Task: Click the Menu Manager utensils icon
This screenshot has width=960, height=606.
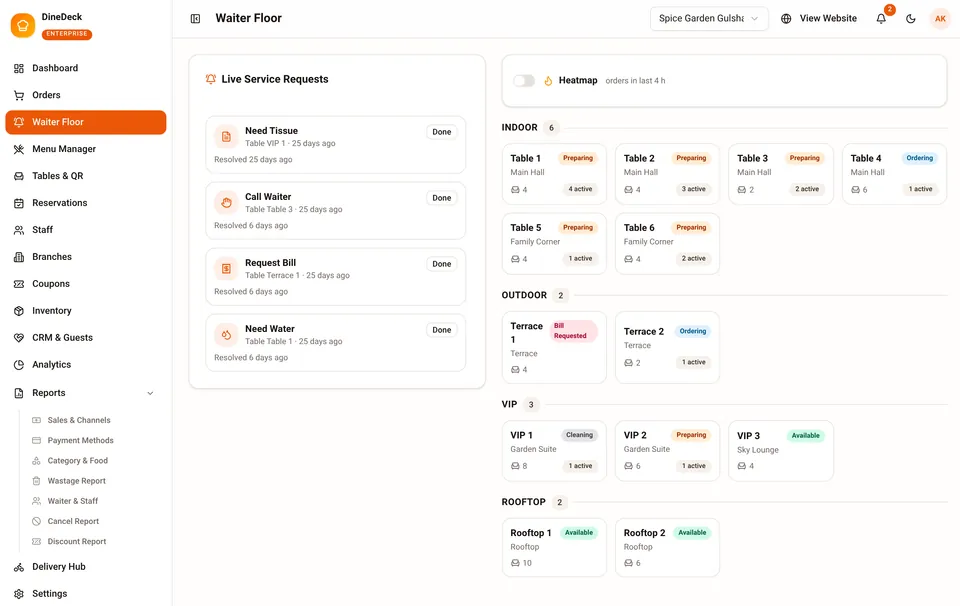Action: pyautogui.click(x=19, y=149)
